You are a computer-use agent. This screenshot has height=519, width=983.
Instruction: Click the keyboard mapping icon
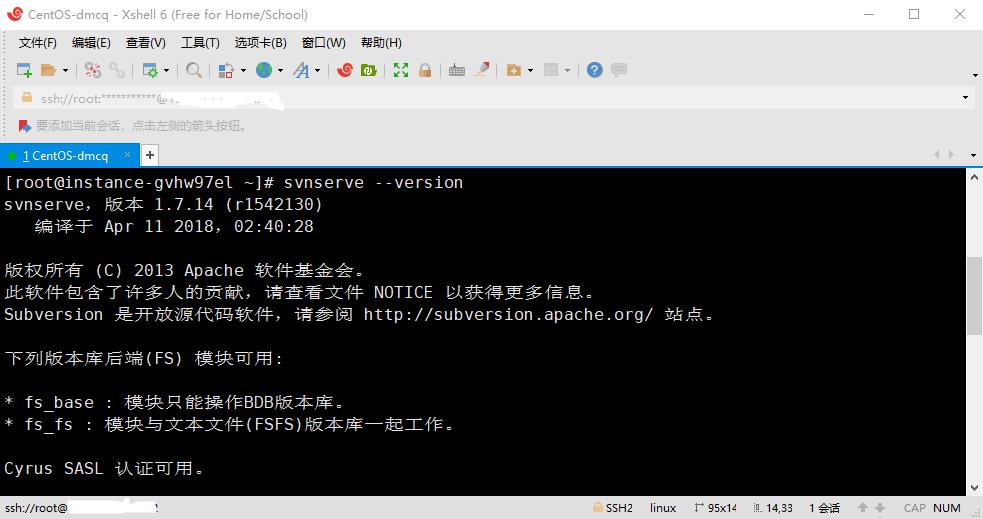[x=457, y=70]
